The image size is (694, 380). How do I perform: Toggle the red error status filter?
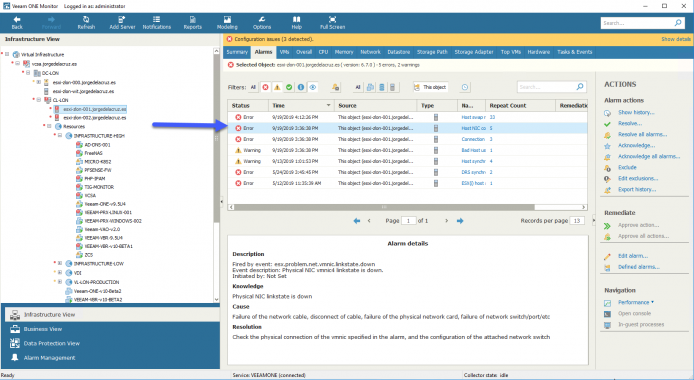coord(265,87)
